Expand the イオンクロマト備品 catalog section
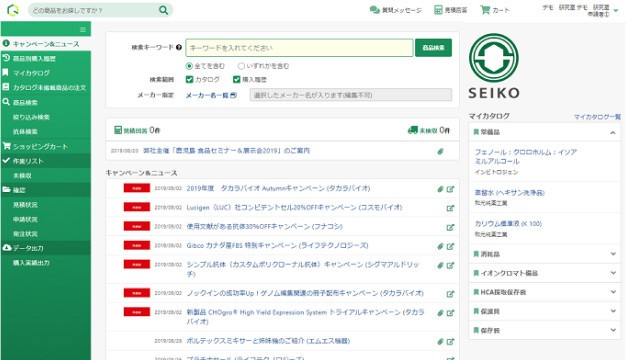 [613, 273]
